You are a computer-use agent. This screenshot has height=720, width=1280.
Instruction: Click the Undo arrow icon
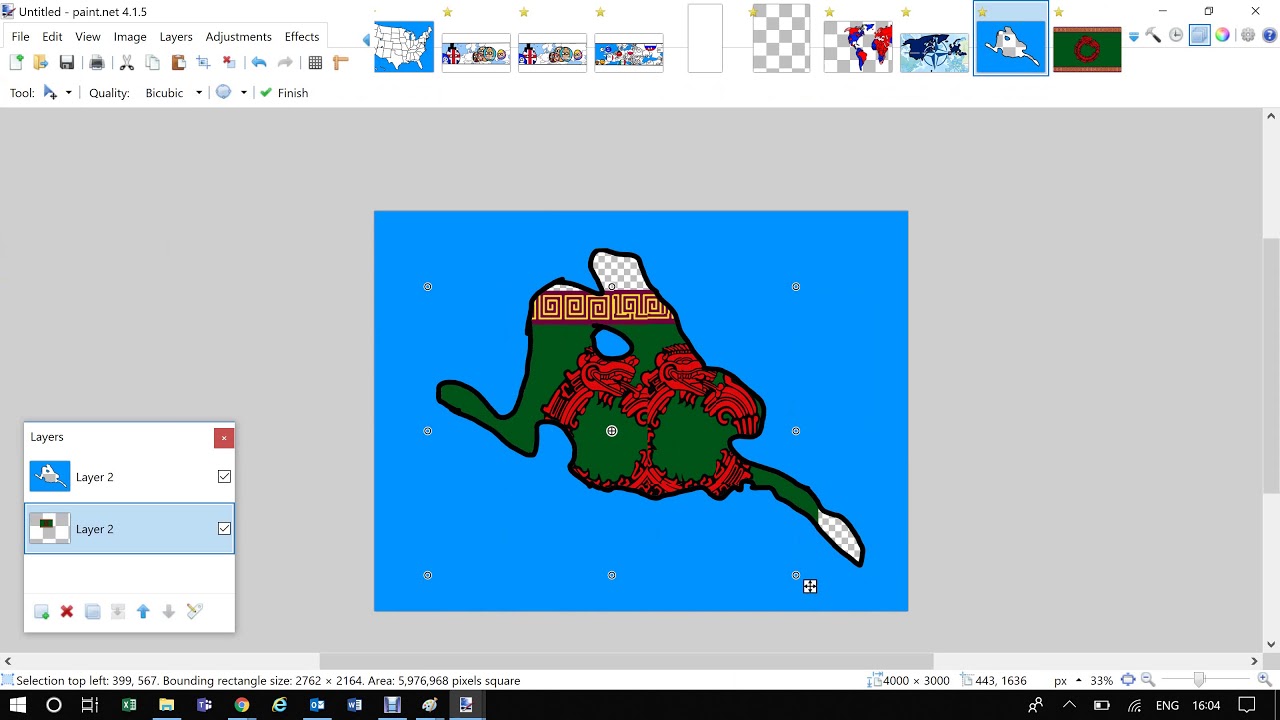(x=259, y=63)
